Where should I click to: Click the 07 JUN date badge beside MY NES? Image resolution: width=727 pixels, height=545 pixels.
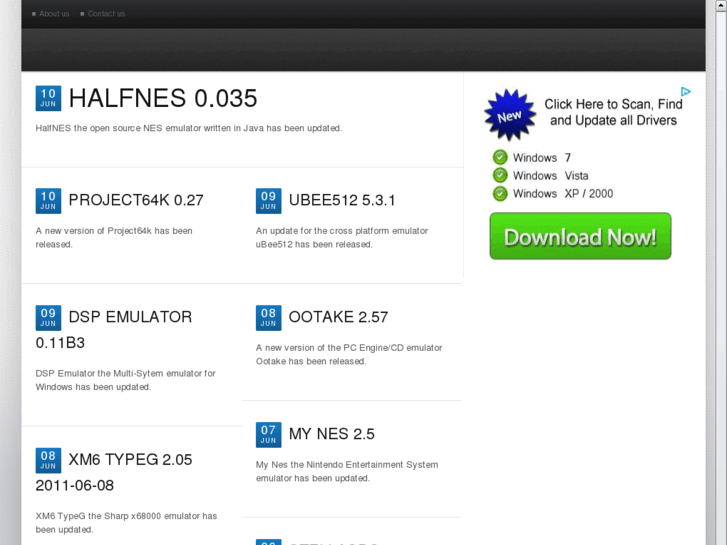pos(268,435)
